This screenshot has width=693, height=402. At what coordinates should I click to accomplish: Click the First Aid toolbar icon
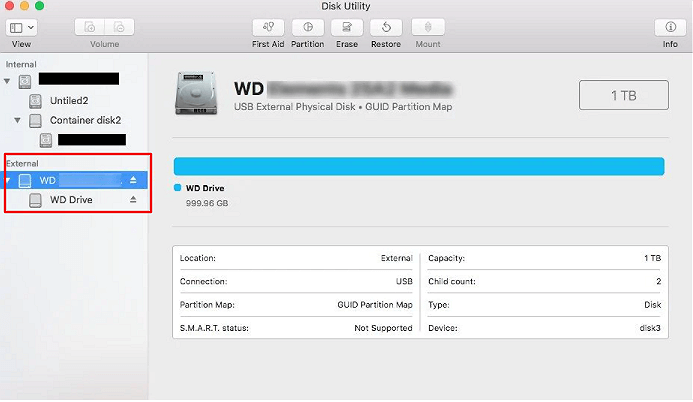tap(266, 27)
